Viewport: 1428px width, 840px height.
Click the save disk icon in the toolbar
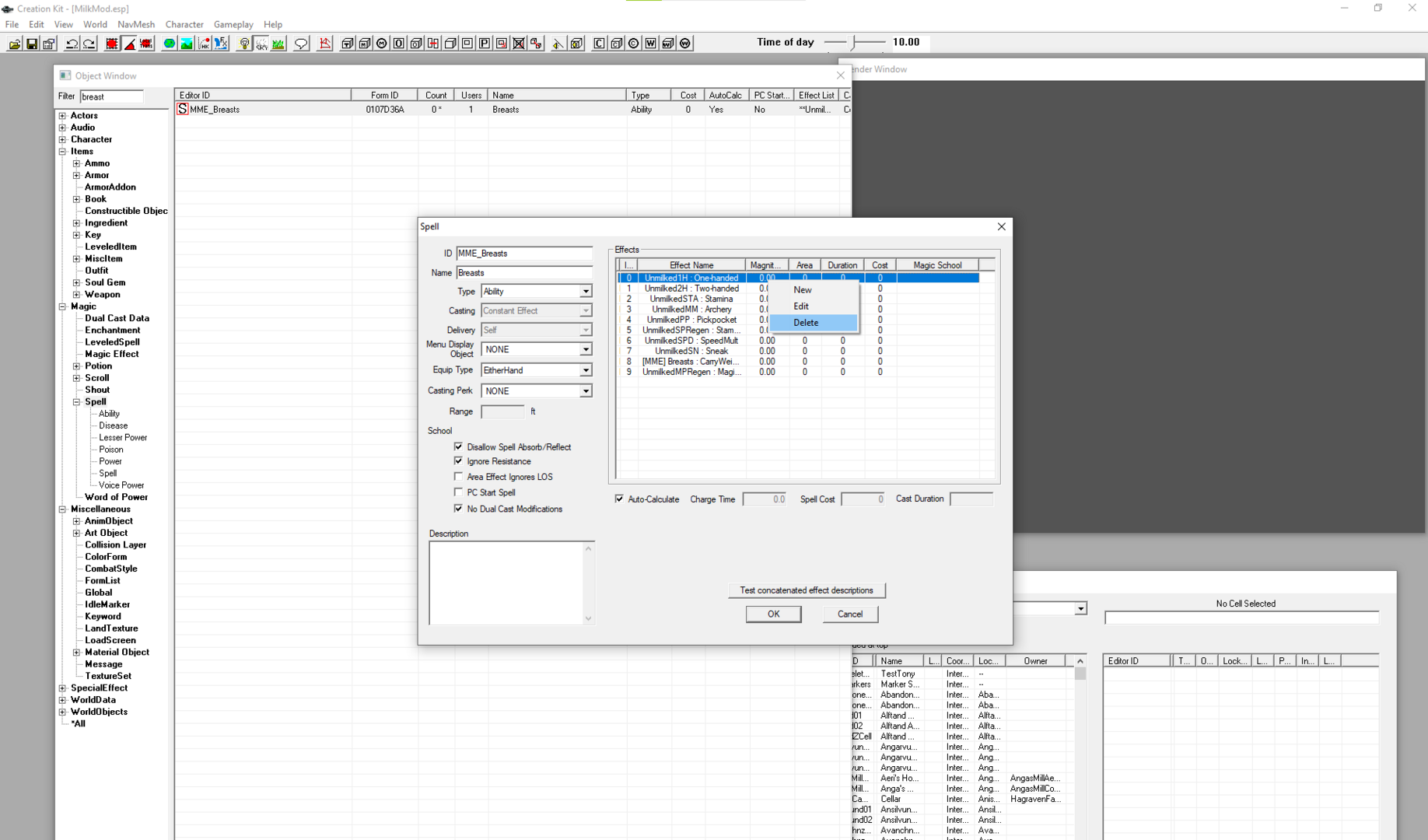point(31,44)
